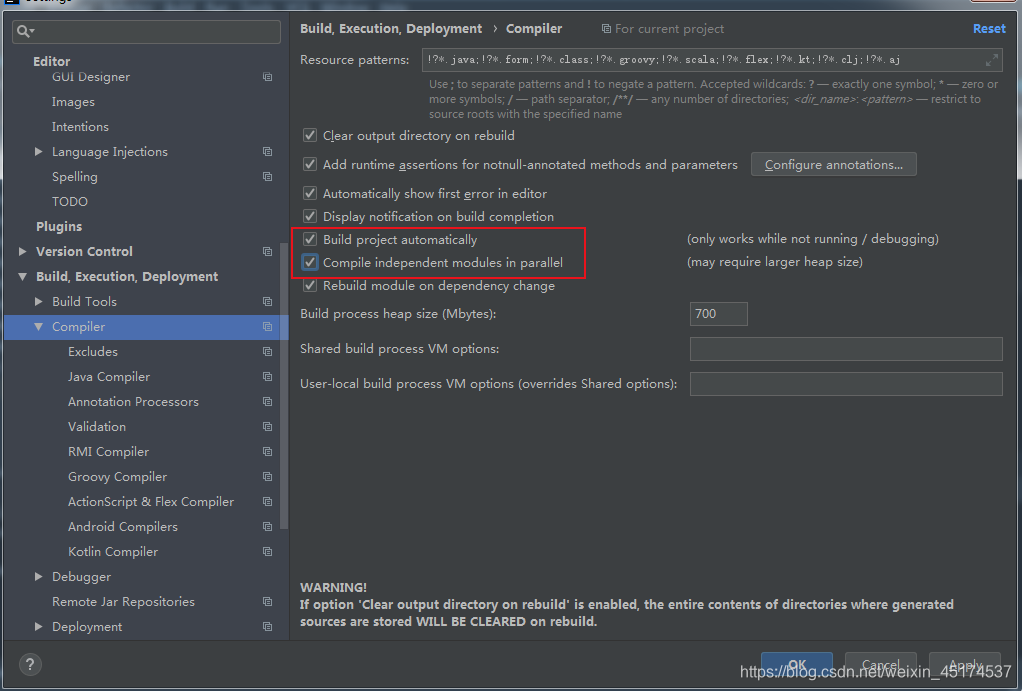The width and height of the screenshot is (1022, 691).
Task: Select Annotation Processors in the tree
Action: (x=133, y=402)
